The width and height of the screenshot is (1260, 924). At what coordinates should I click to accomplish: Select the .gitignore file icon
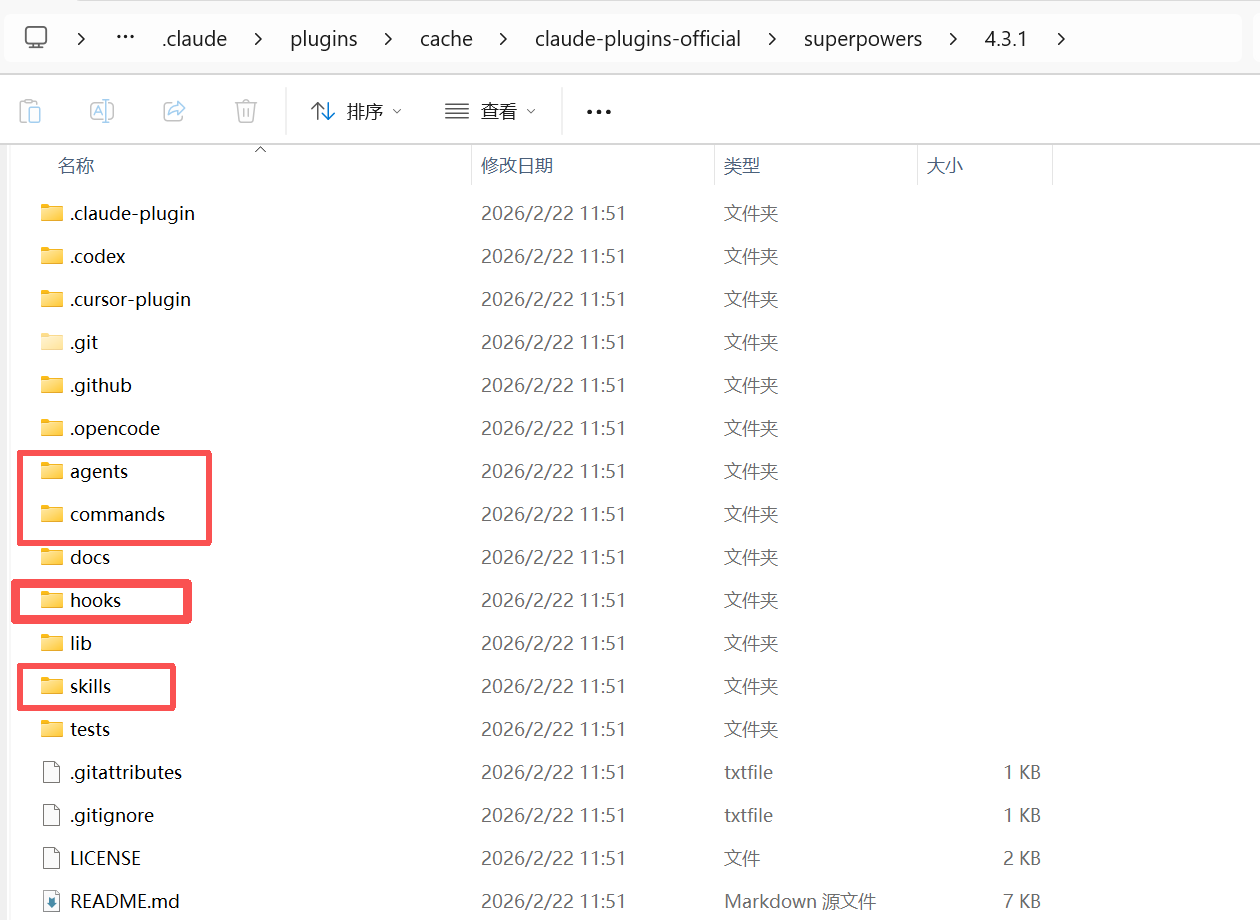[52, 815]
